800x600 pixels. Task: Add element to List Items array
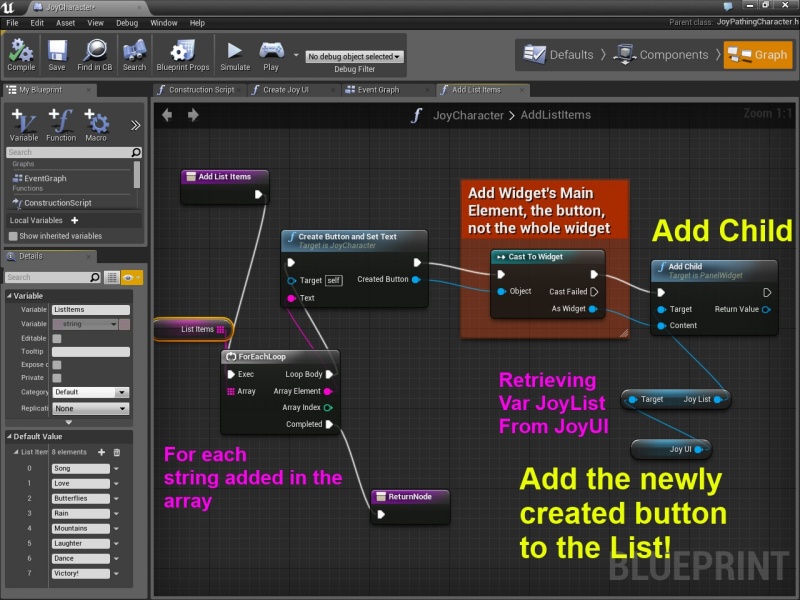coord(102,452)
